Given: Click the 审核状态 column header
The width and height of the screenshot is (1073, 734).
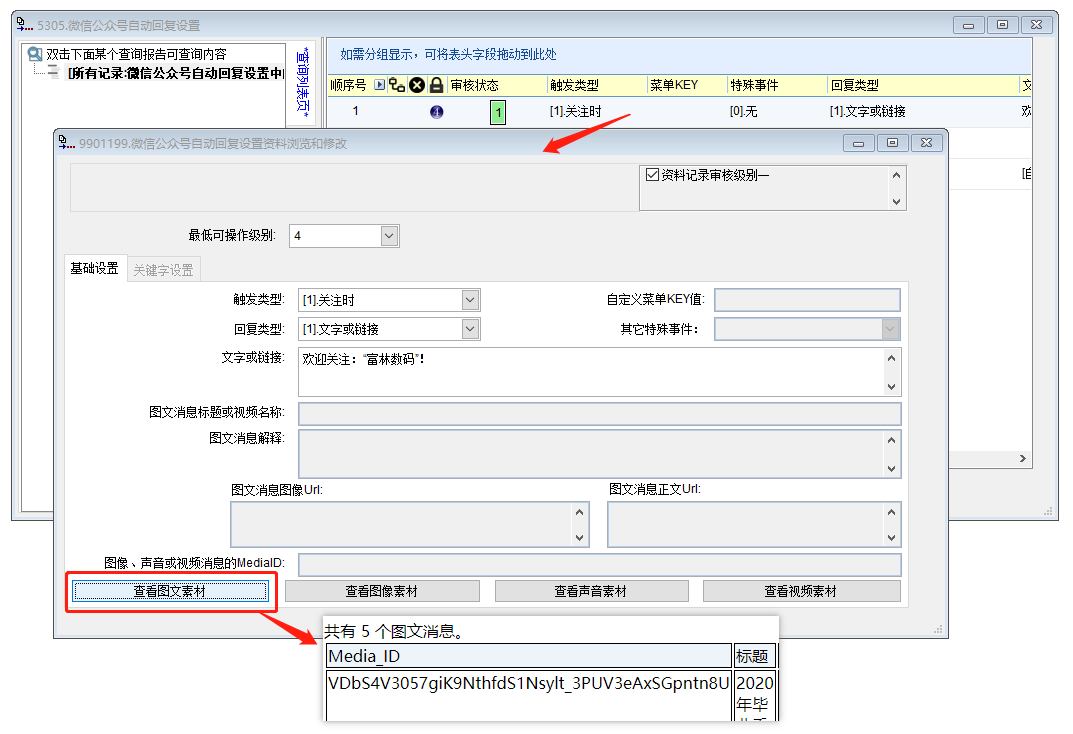Looking at the screenshot, I should (497, 85).
